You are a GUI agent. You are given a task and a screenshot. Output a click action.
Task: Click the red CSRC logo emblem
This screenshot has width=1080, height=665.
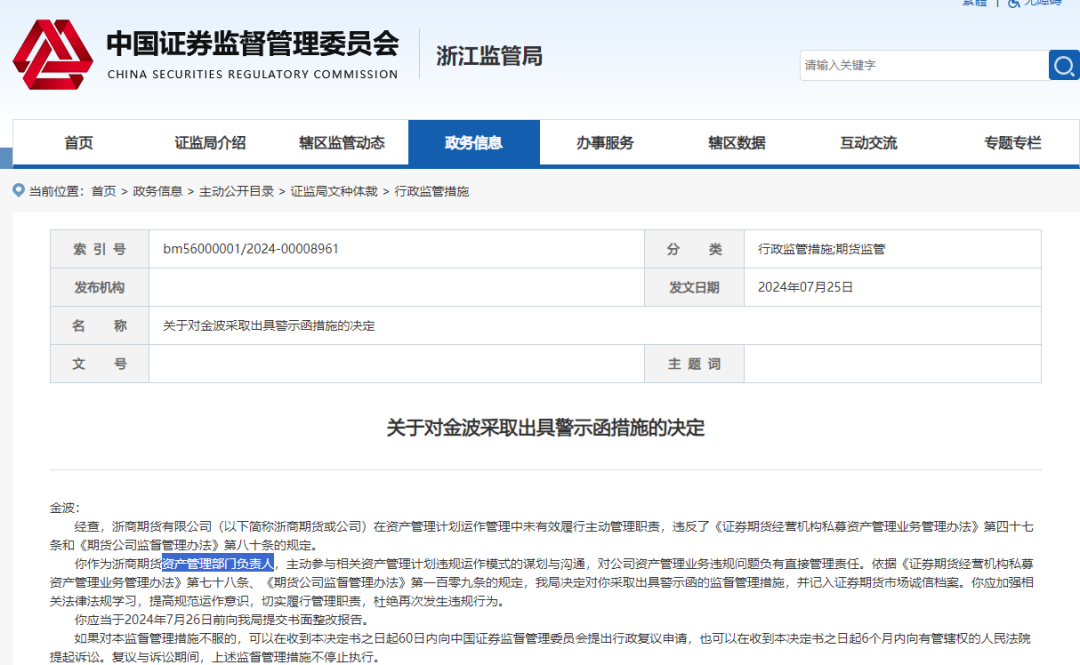(x=52, y=55)
